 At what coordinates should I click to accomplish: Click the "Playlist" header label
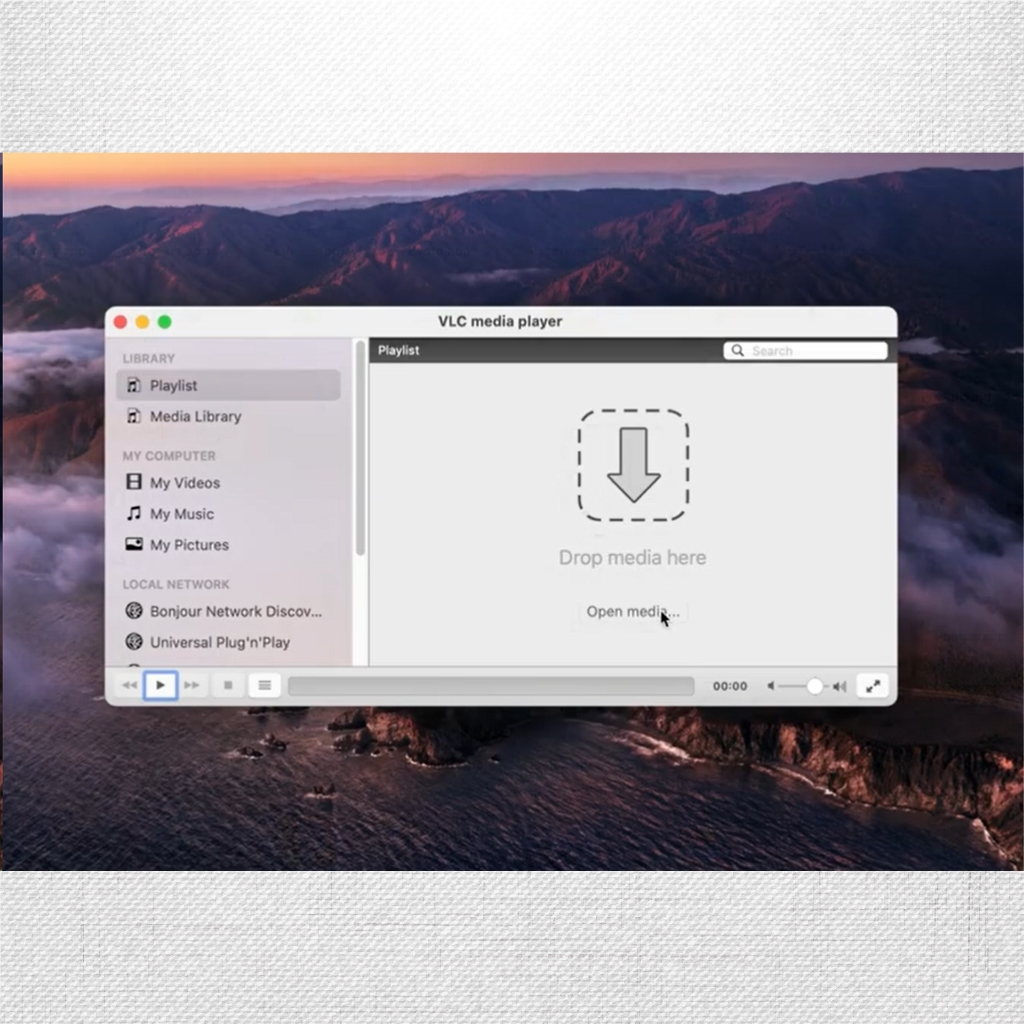click(x=398, y=351)
